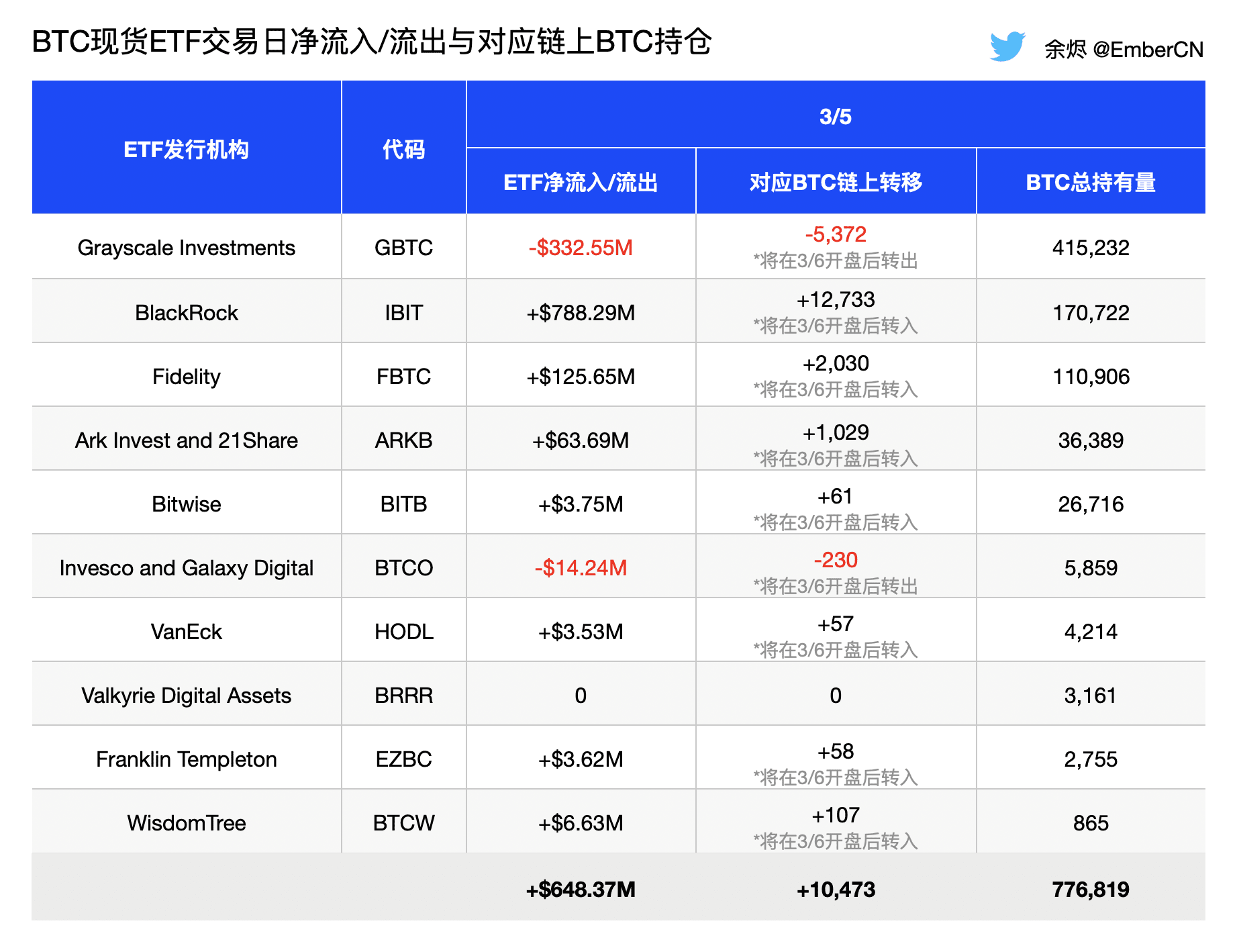This screenshot has height=952, width=1239.
Task: Select the total +$648.37M summary cell
Action: (x=580, y=889)
